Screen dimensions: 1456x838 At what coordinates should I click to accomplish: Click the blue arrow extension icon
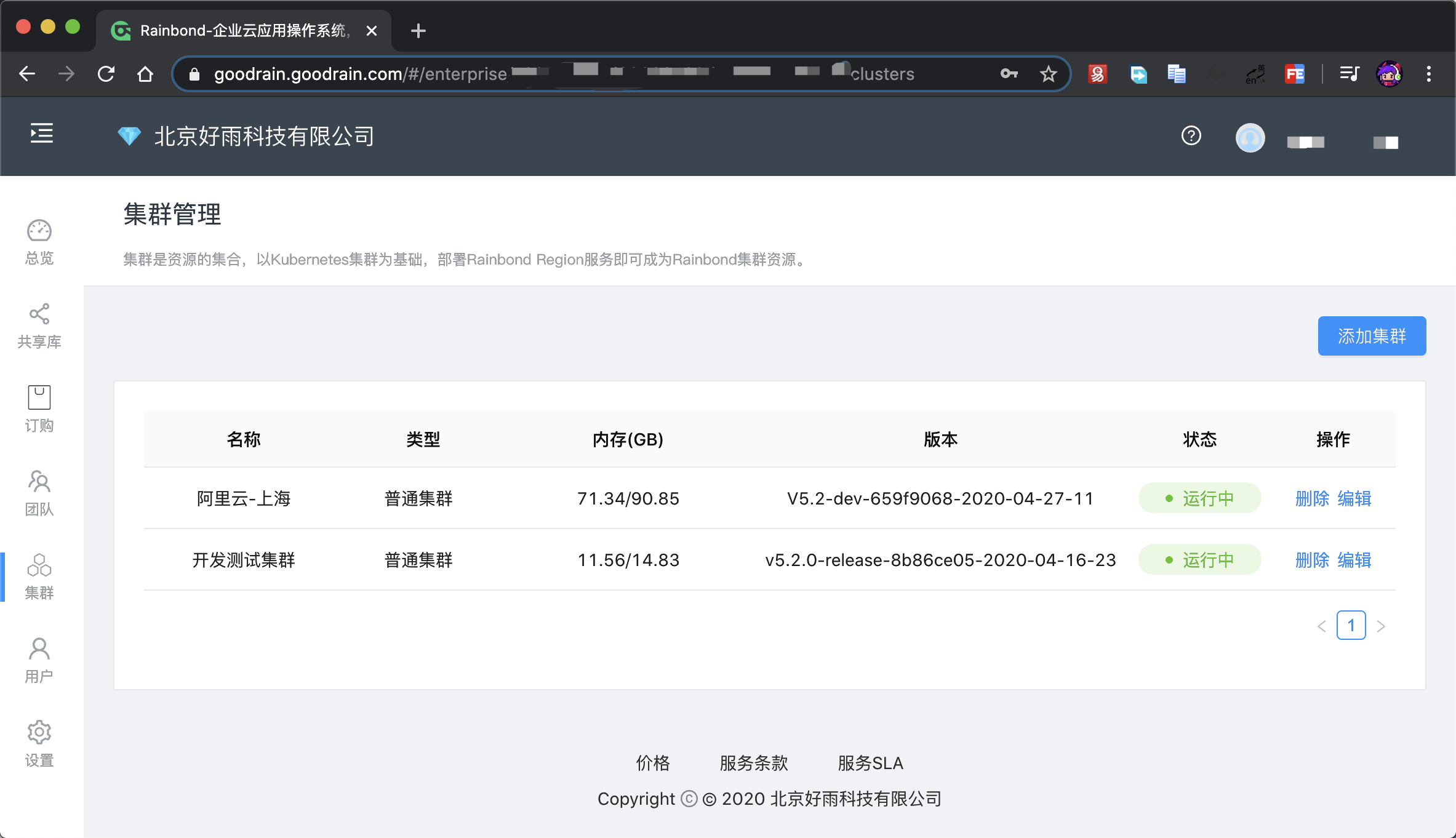(1138, 74)
